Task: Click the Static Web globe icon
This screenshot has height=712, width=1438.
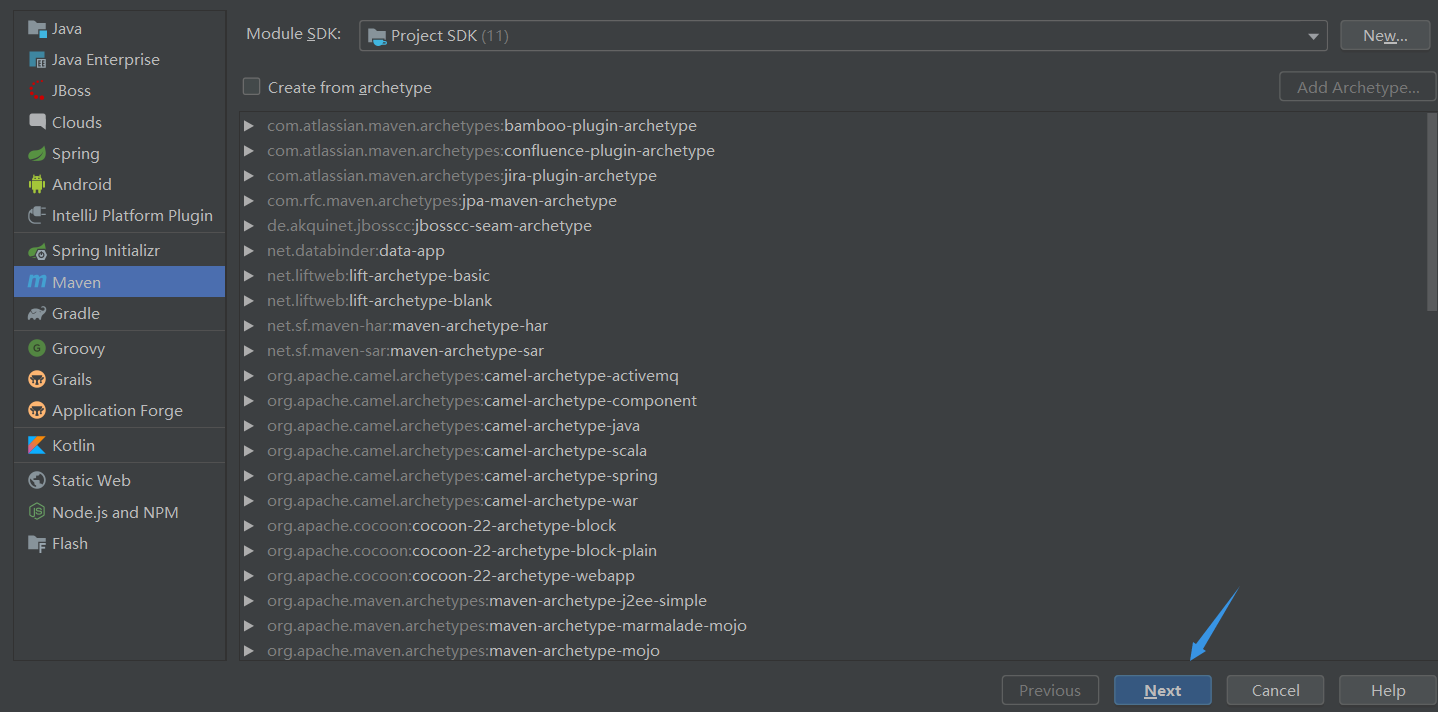Action: point(37,481)
